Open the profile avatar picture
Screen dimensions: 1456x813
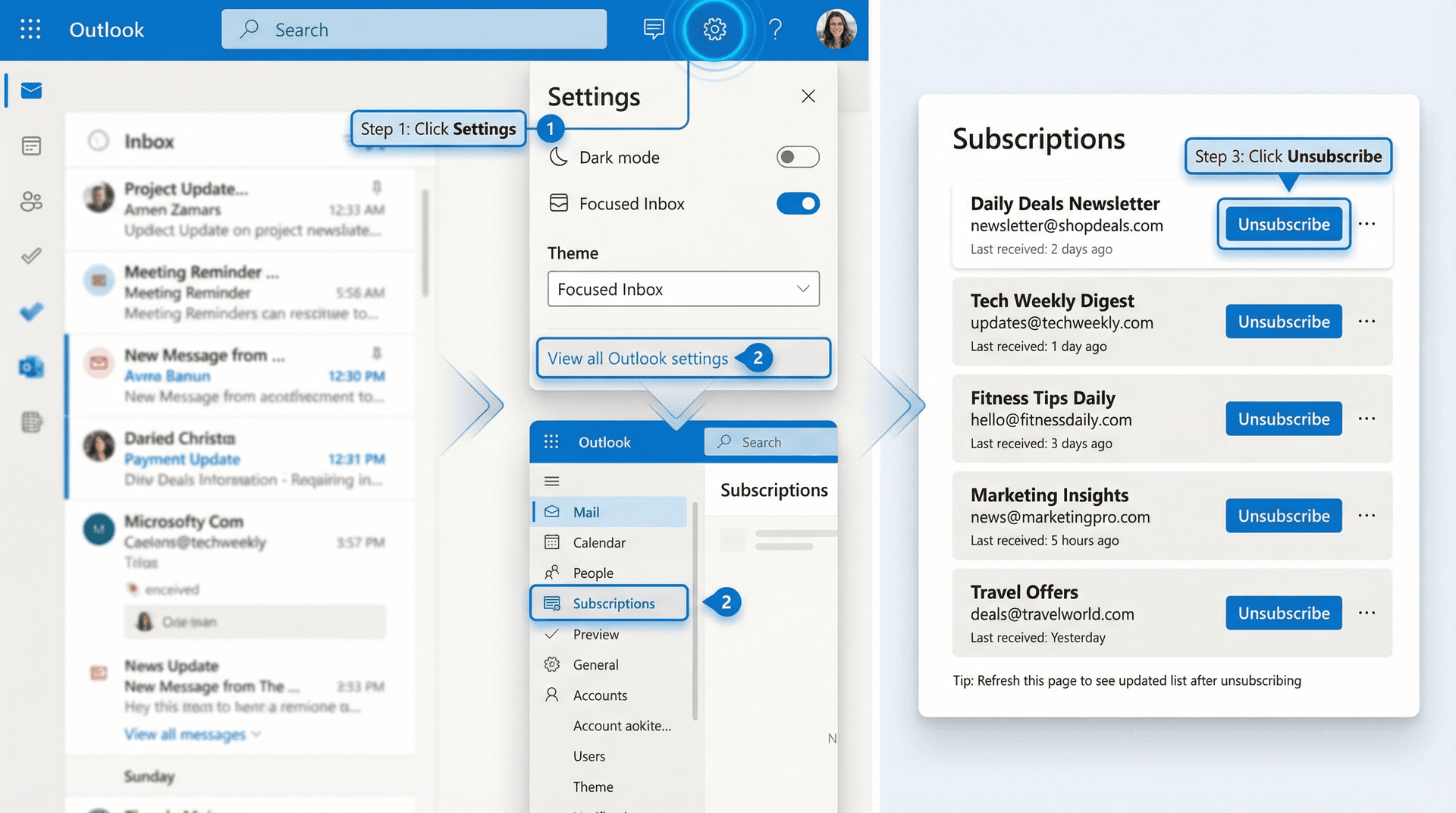pos(836,30)
